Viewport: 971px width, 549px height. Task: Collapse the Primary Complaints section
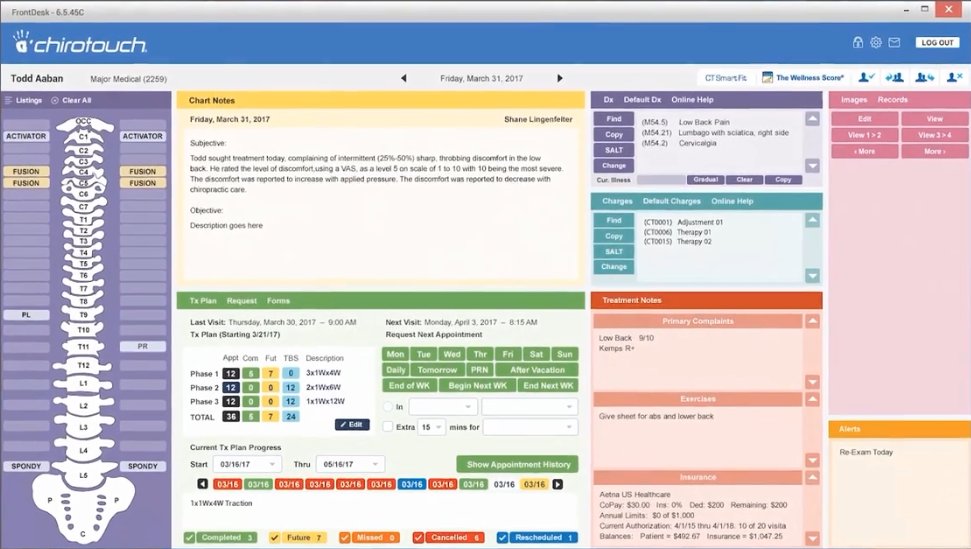pyautogui.click(x=812, y=322)
